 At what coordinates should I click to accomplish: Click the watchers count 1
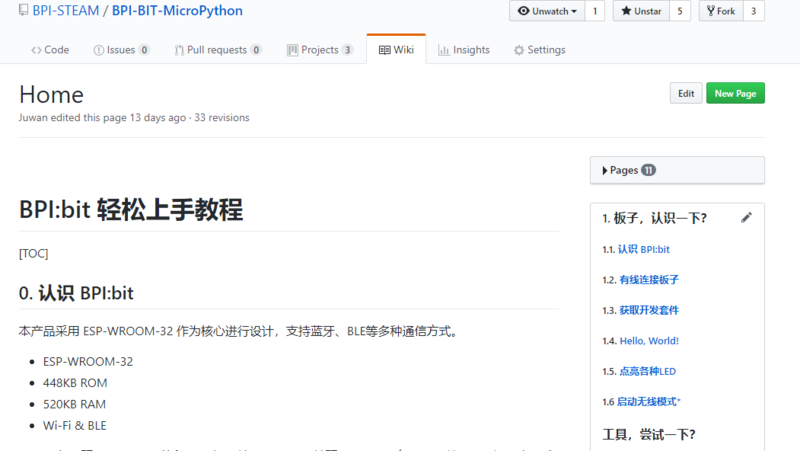(595, 11)
